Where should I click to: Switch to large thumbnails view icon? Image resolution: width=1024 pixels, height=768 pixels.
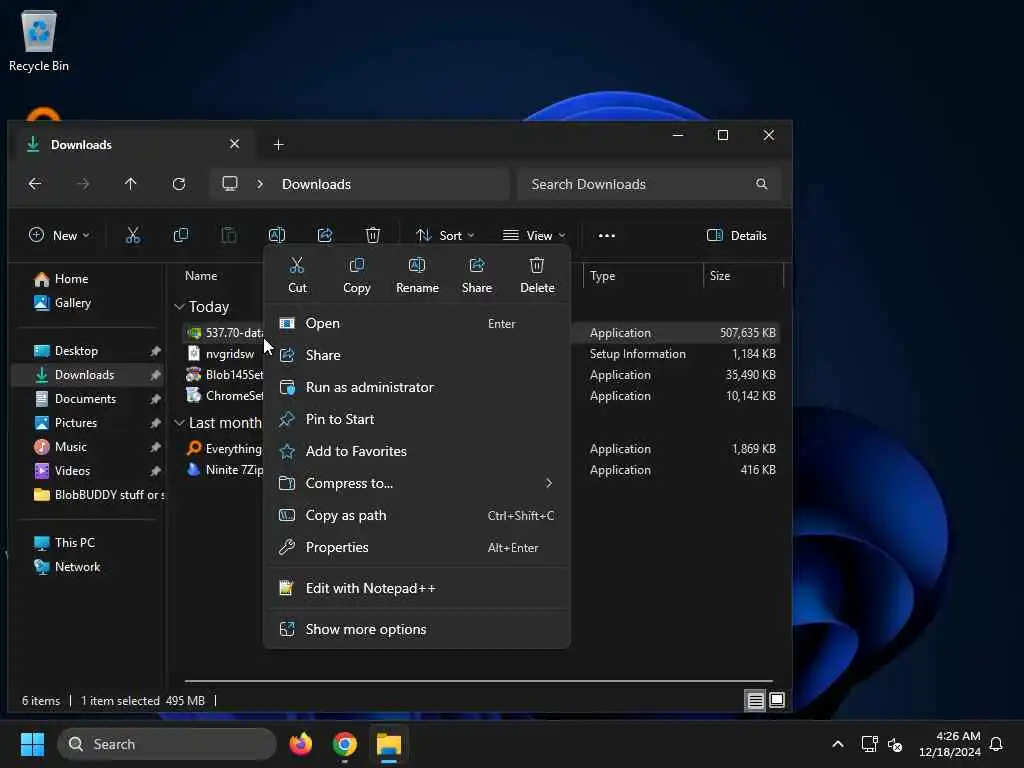click(777, 701)
